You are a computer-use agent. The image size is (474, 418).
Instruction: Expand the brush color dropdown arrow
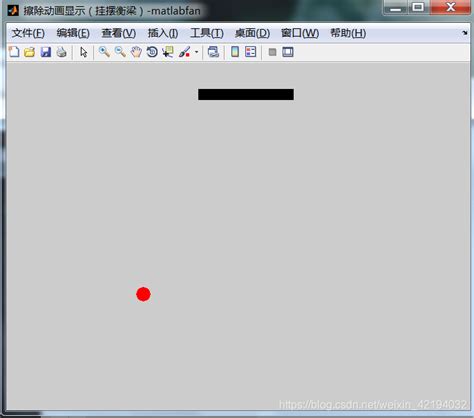click(196, 52)
